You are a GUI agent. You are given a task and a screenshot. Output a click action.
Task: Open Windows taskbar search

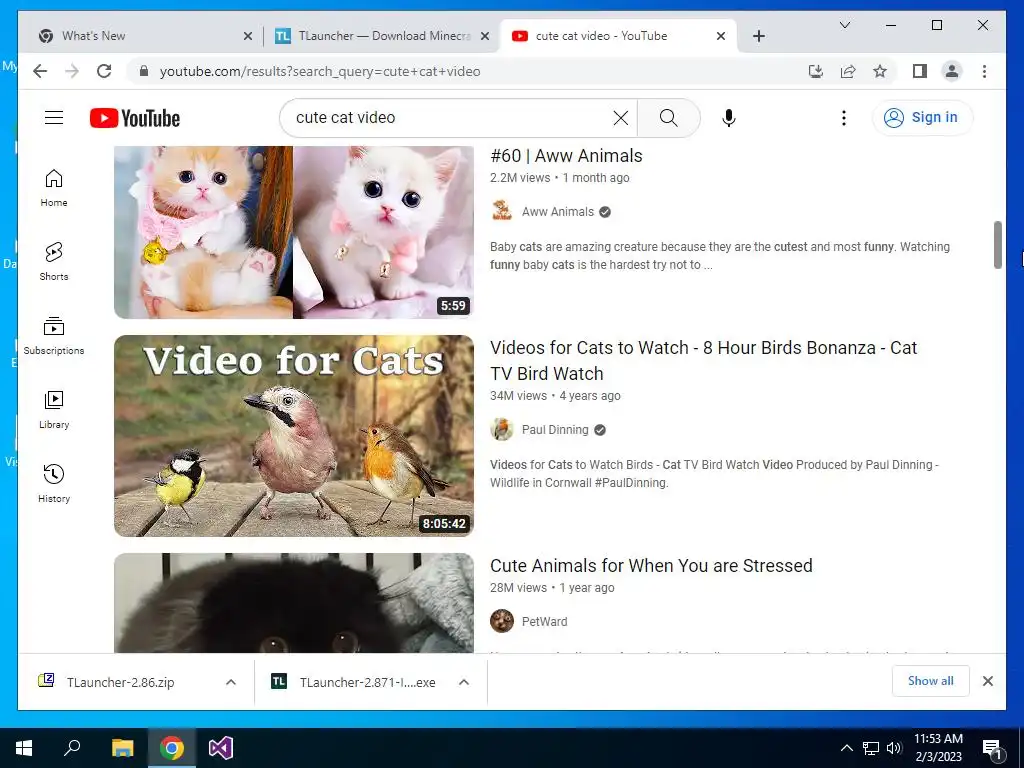(72, 748)
